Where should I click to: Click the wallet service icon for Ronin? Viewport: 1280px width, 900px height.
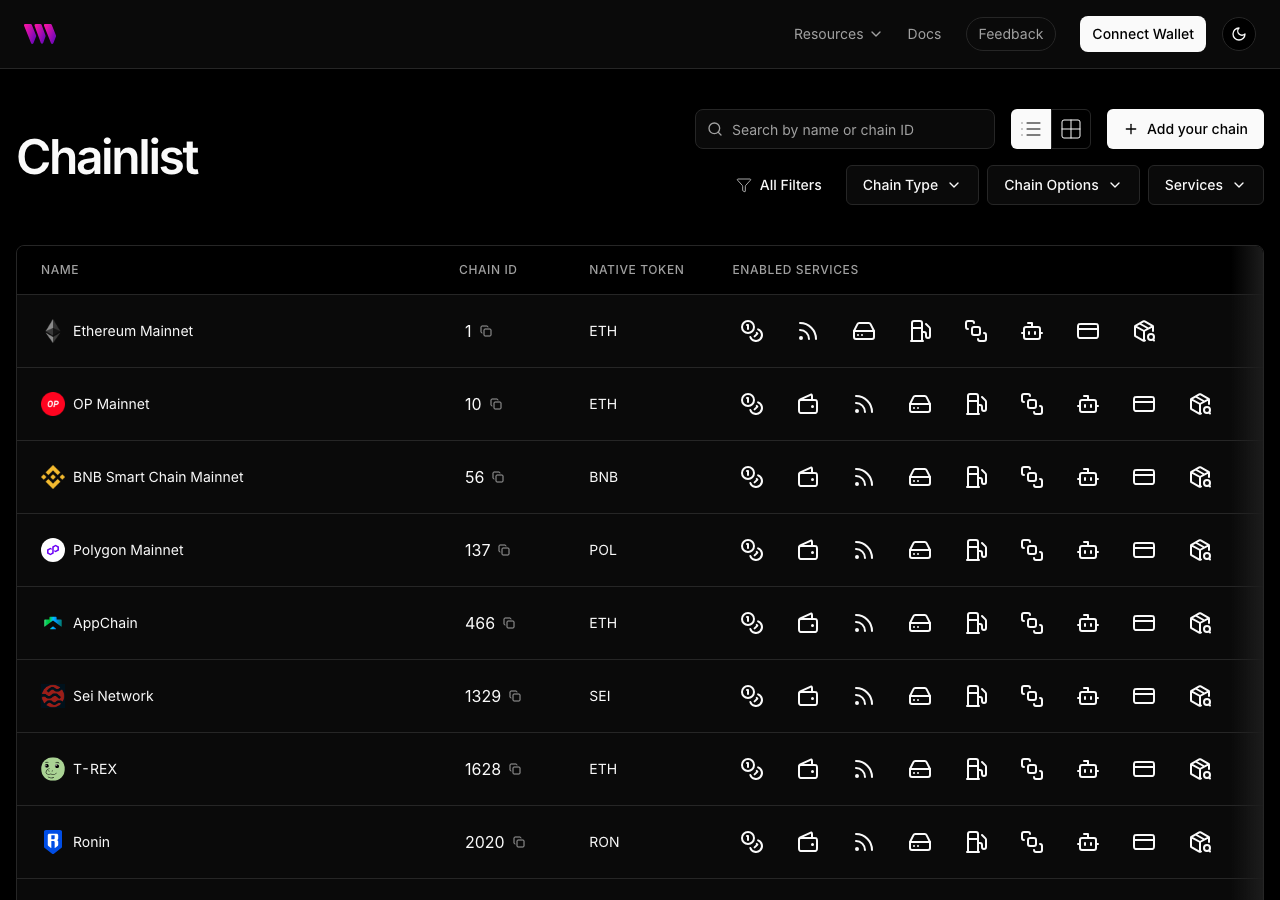pos(808,842)
